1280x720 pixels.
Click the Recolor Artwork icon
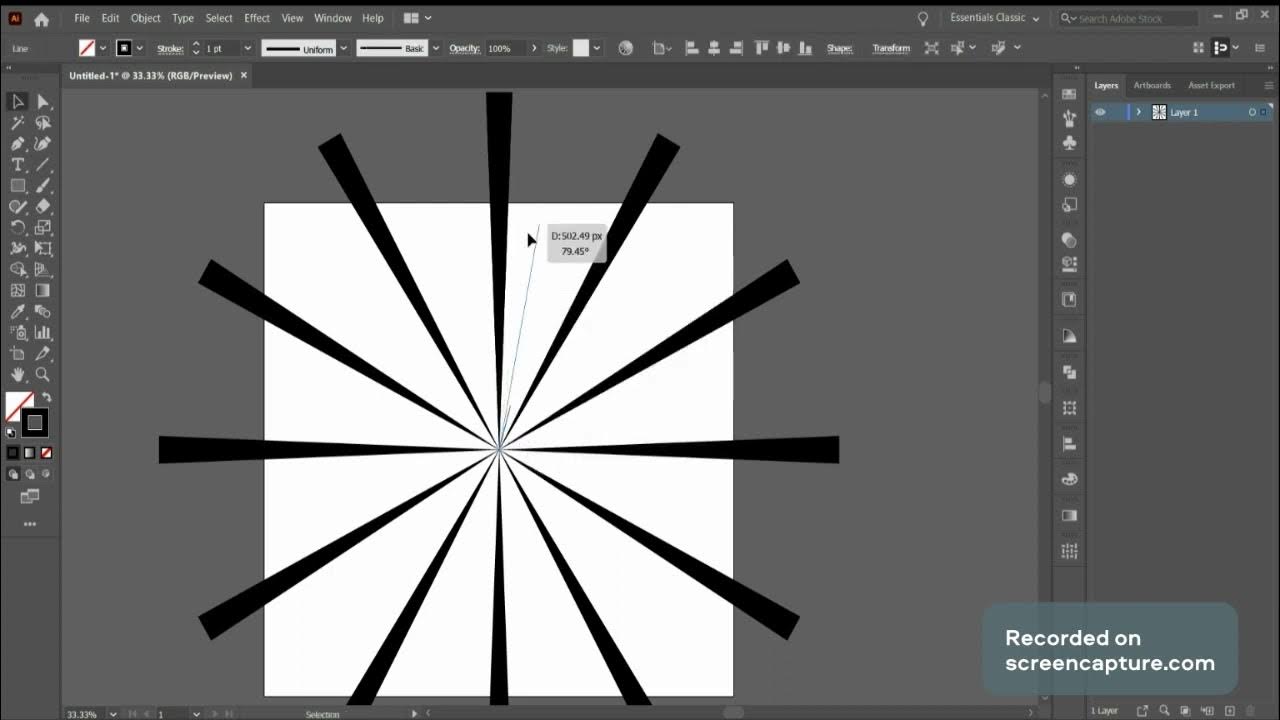[626, 48]
